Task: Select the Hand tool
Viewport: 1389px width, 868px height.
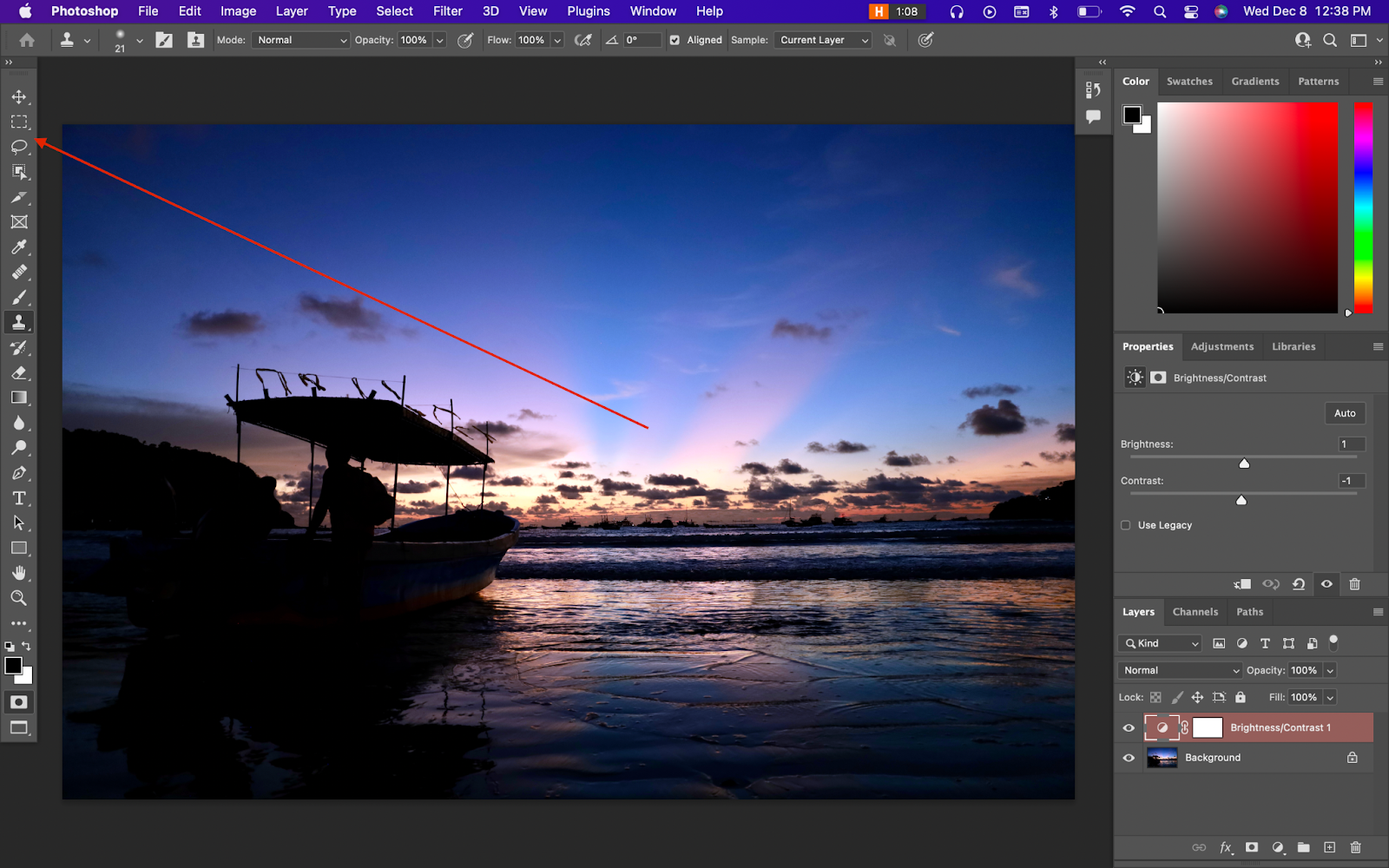Action: pos(19,573)
